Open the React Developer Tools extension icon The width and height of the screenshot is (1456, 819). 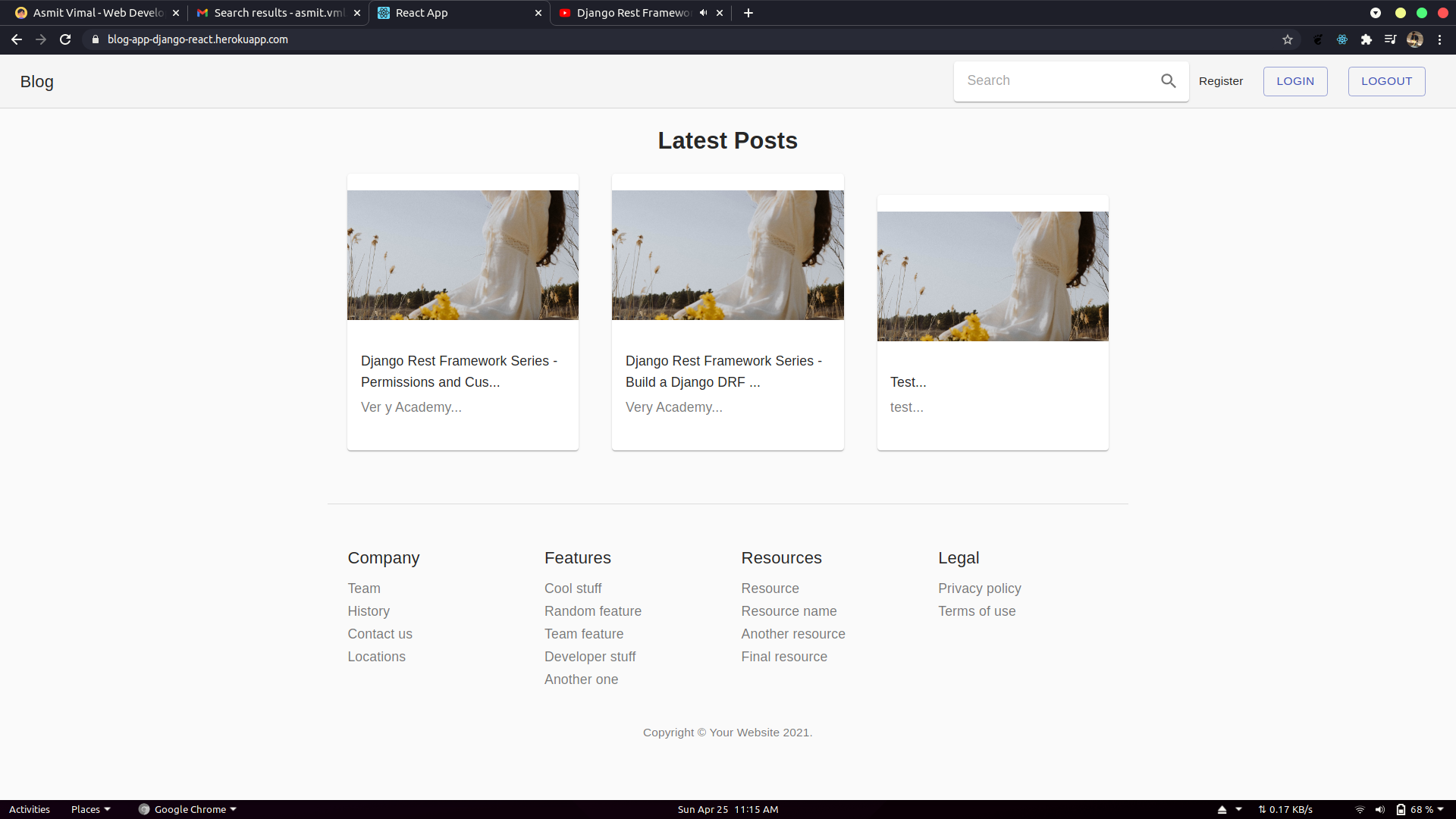click(x=1342, y=39)
